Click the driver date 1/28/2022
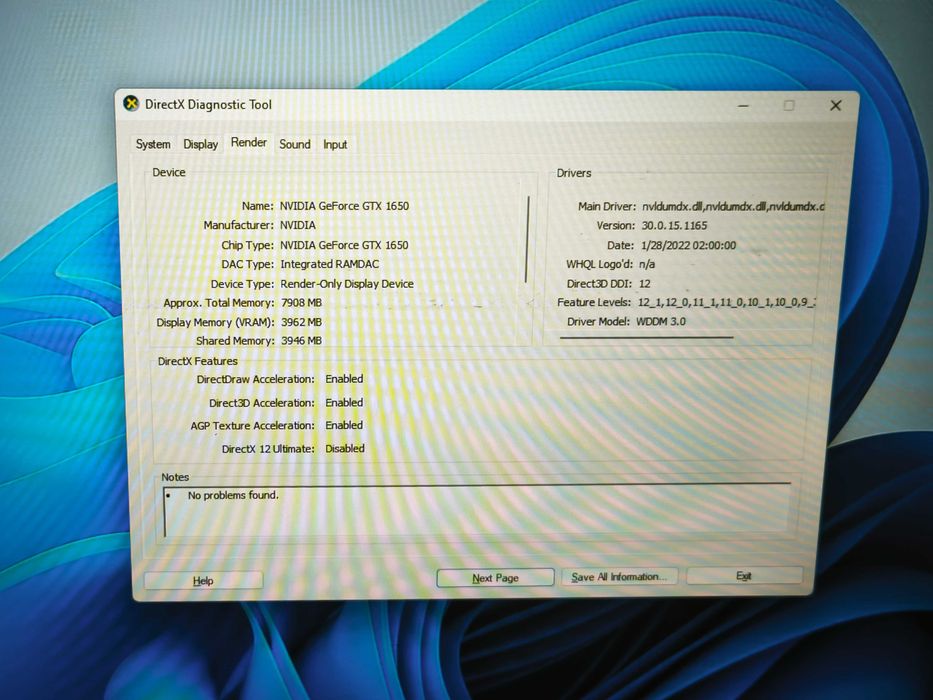 [688, 245]
